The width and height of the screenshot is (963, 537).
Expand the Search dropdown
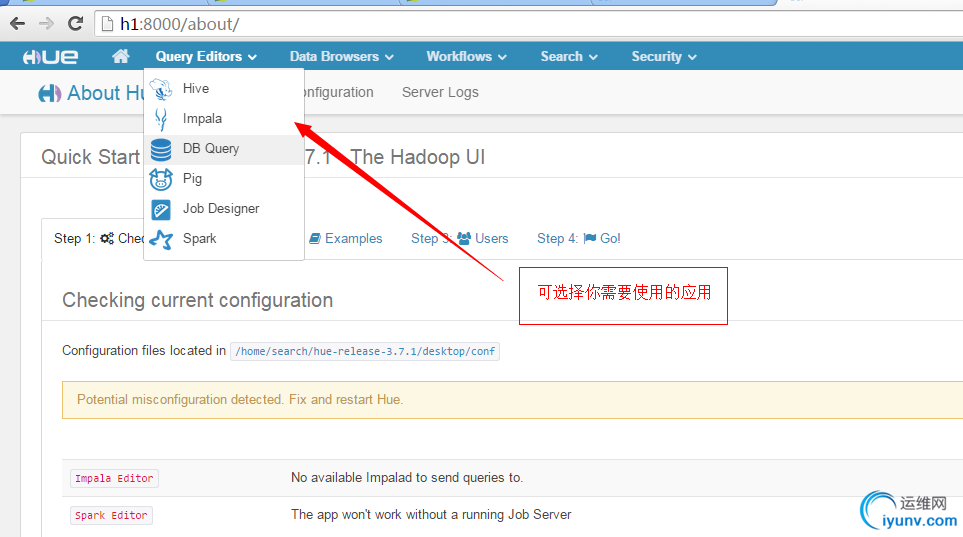click(x=569, y=57)
